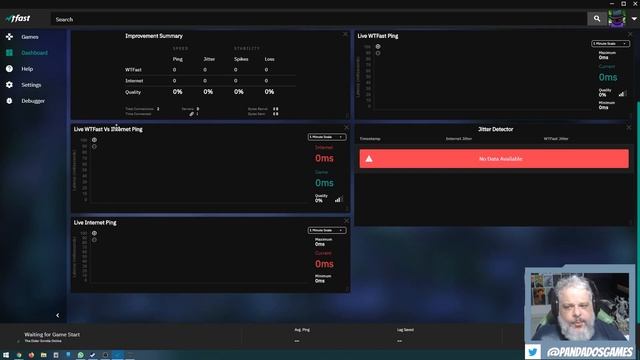Click the WTFast logo
This screenshot has width=640, height=360.
pyautogui.click(x=18, y=18)
